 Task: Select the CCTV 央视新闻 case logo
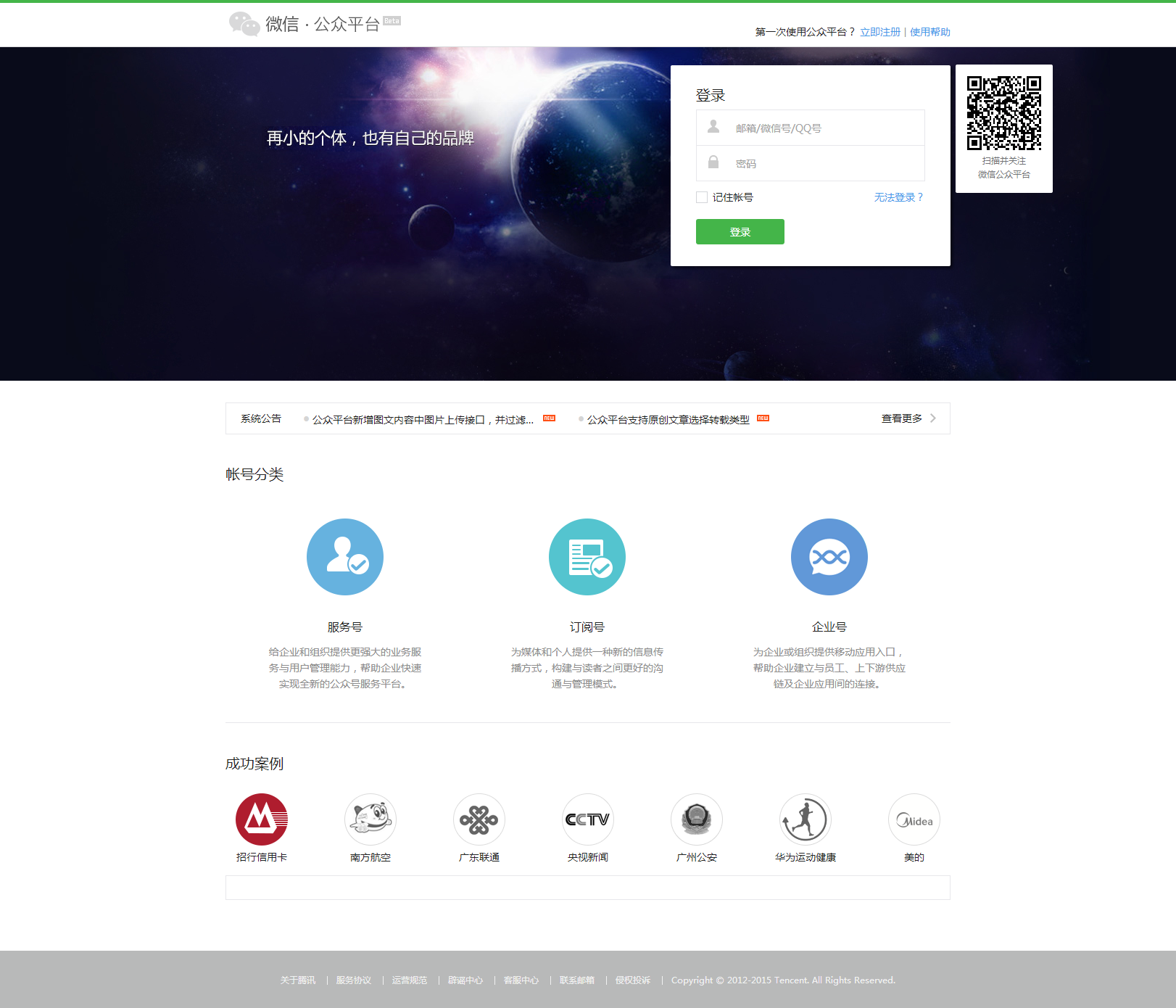coord(588,819)
